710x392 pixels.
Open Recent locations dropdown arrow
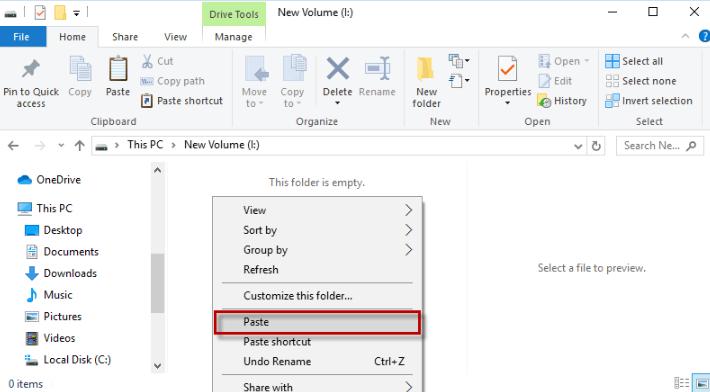point(61,146)
